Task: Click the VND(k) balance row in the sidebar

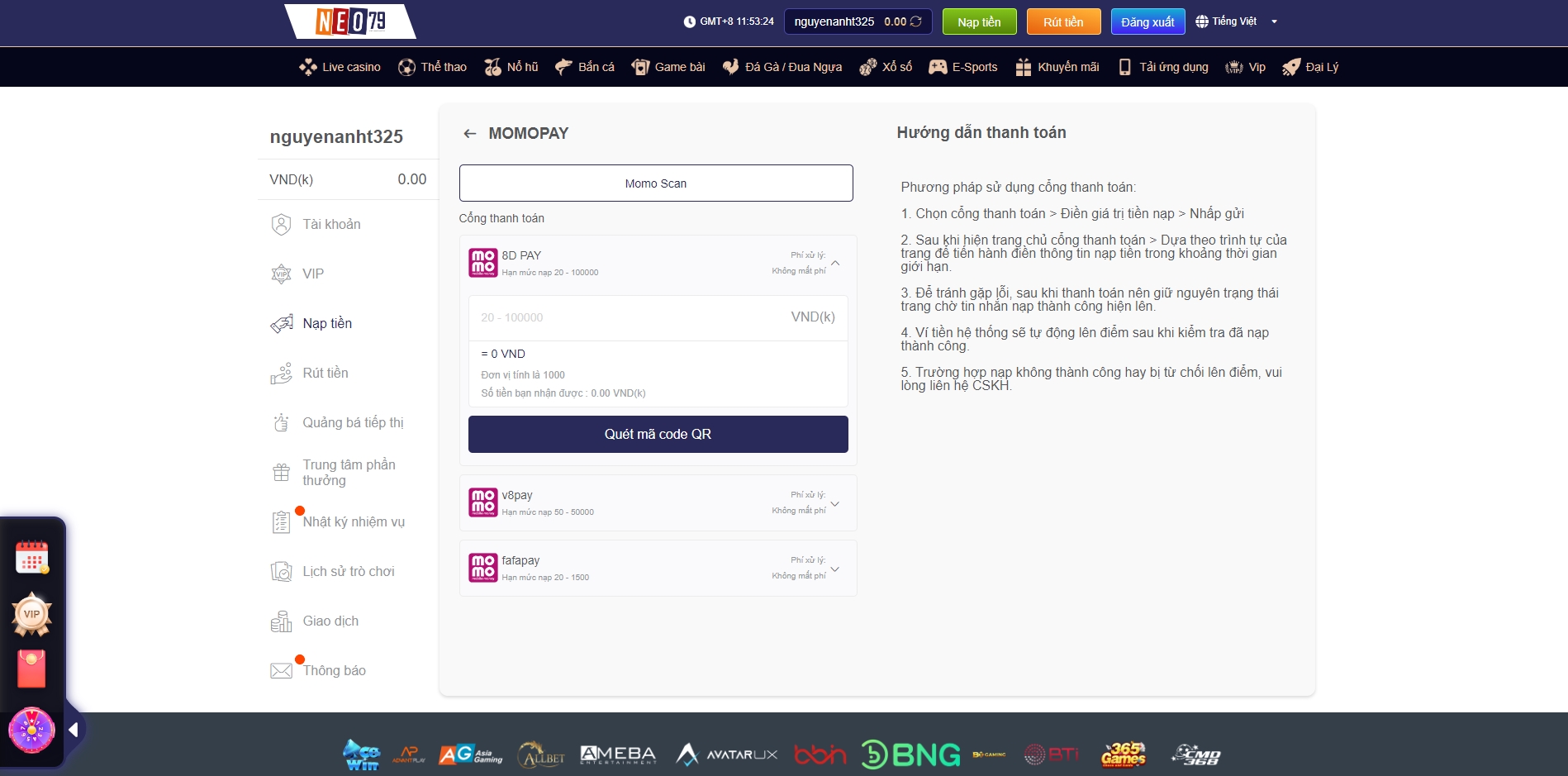Action: coord(348,179)
